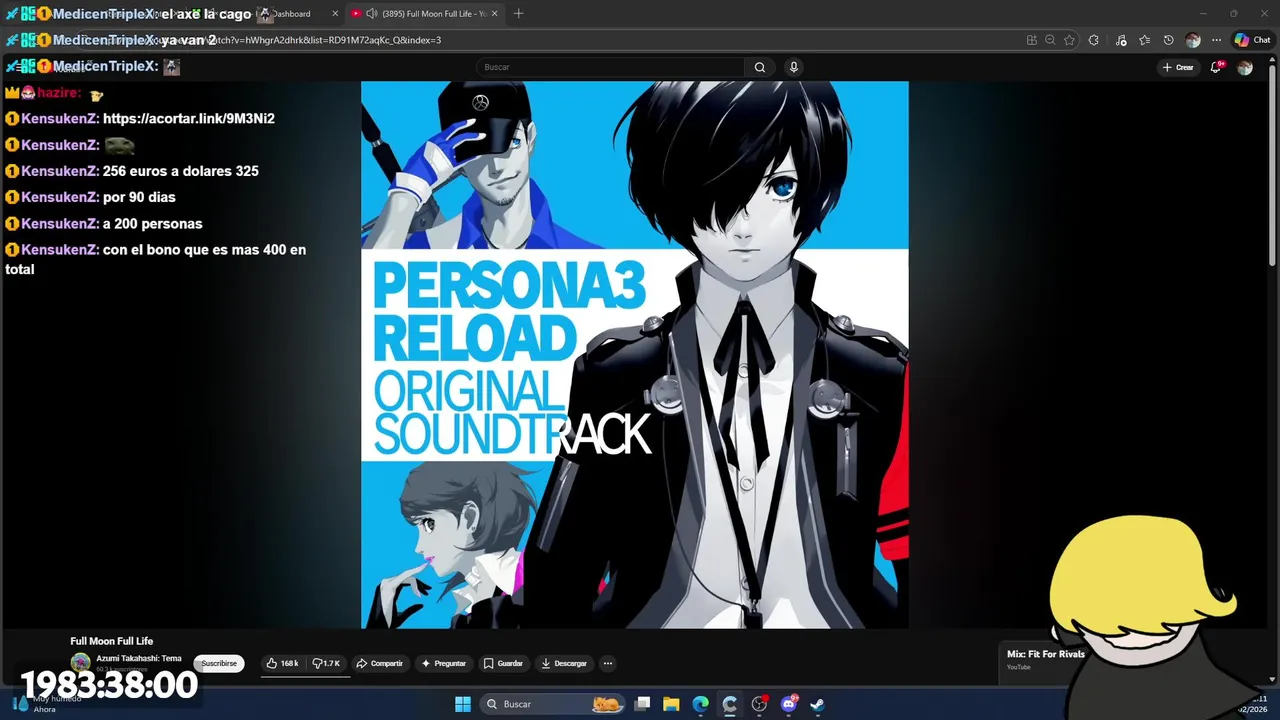Click the Guardar button
This screenshot has height=720, width=1280.
[x=503, y=663]
